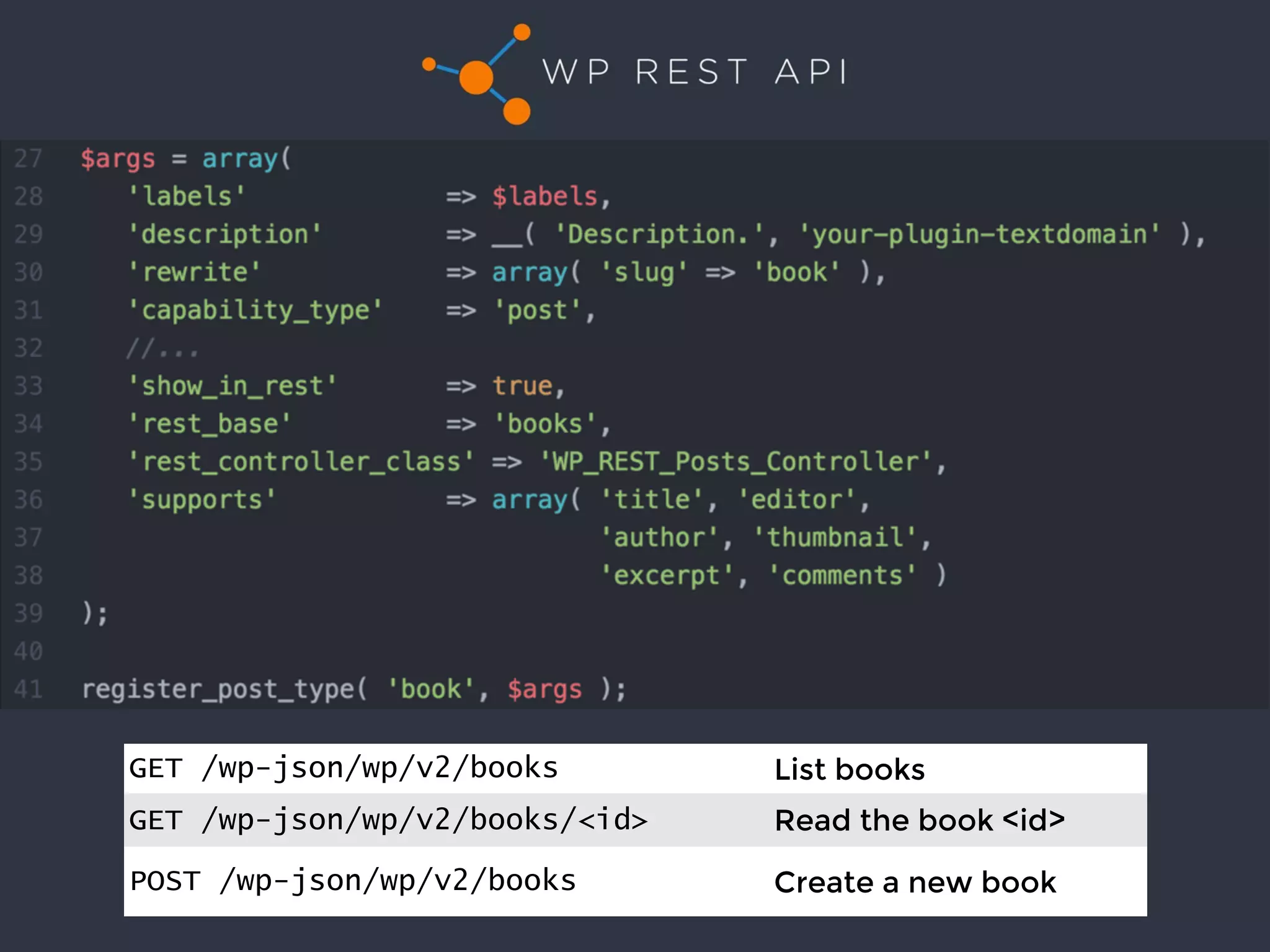This screenshot has height=952, width=1270.
Task: Click the POST /wp-json/wp/v2/books endpoint
Action: tap(353, 881)
